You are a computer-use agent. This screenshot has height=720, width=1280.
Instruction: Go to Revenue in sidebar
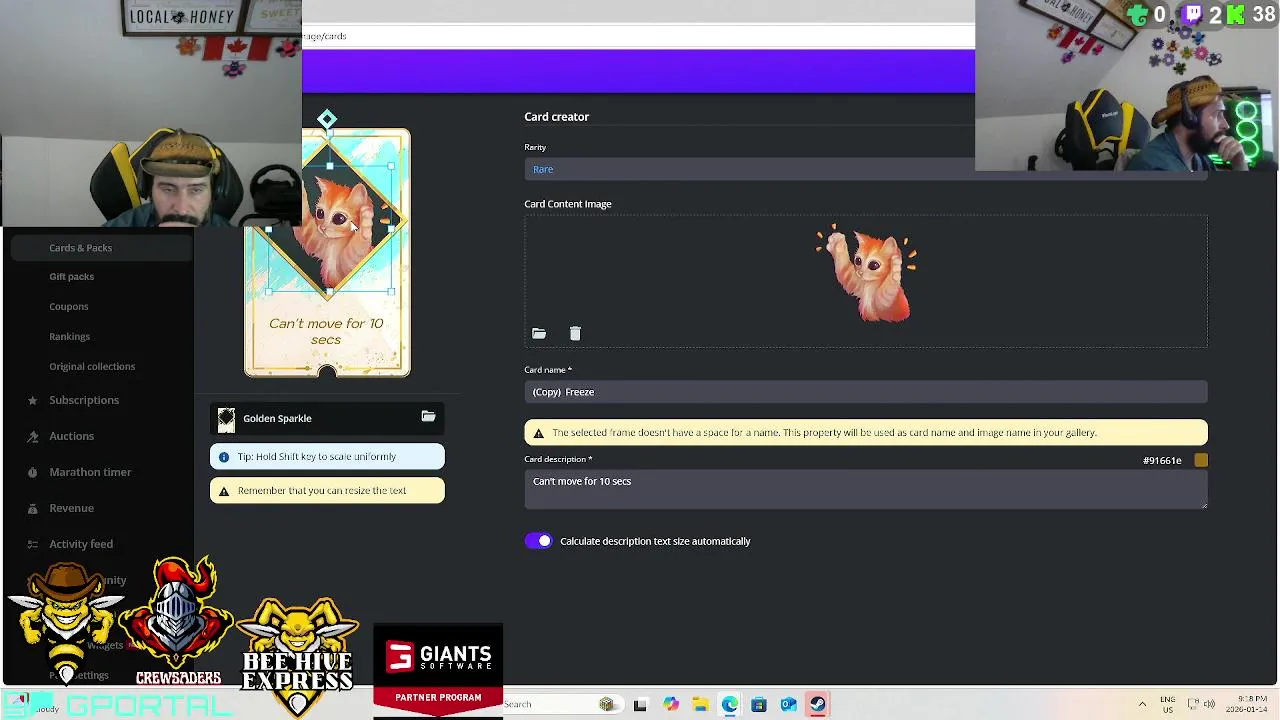pos(71,508)
